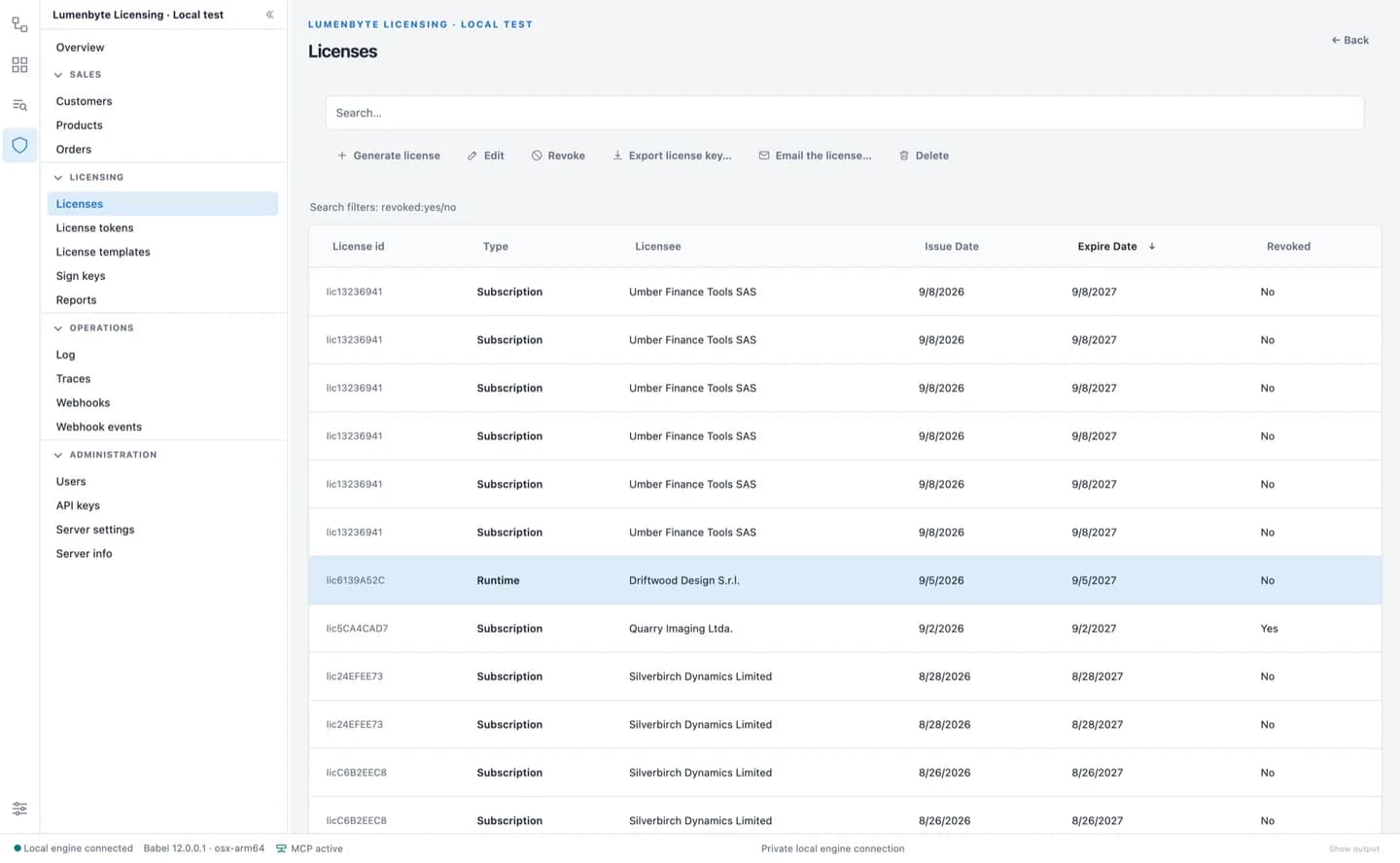1400x863 pixels.
Task: Click the green engine connection status dot
Action: click(17, 848)
